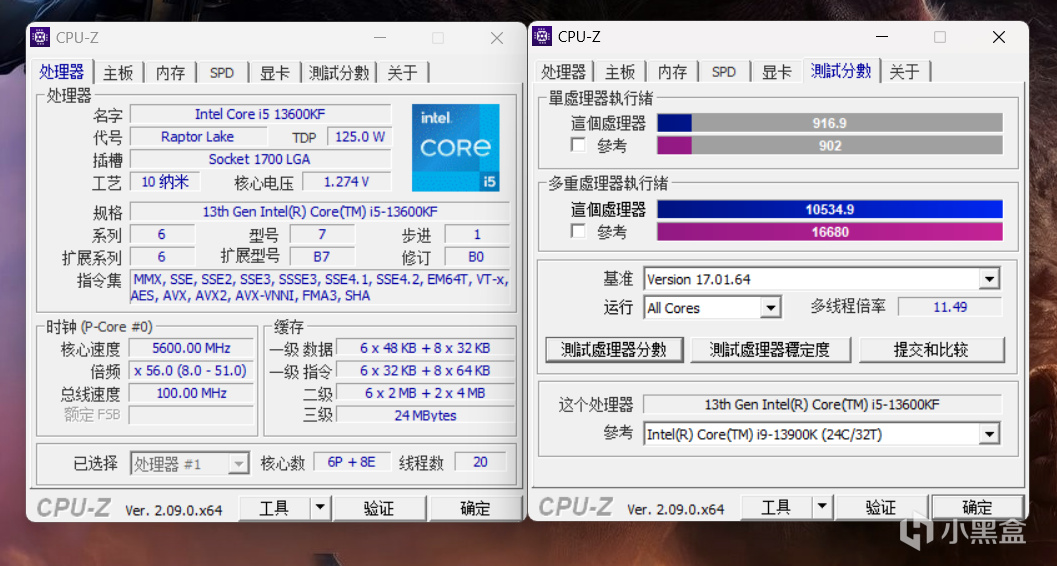1057x566 pixels.
Task: Click multi thread reference bar 16680
Action: (830, 232)
